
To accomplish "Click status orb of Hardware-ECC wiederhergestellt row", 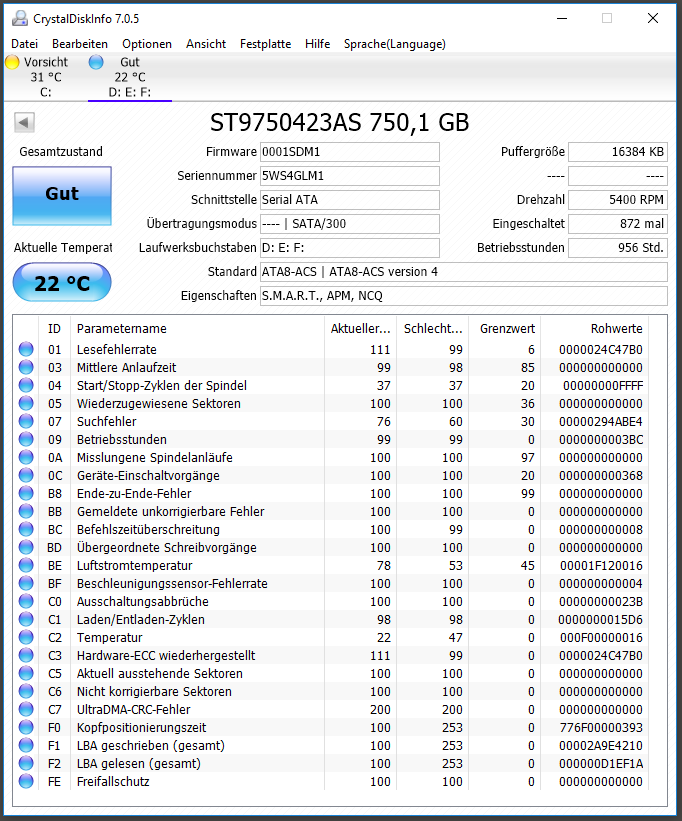I will (x=26, y=655).
